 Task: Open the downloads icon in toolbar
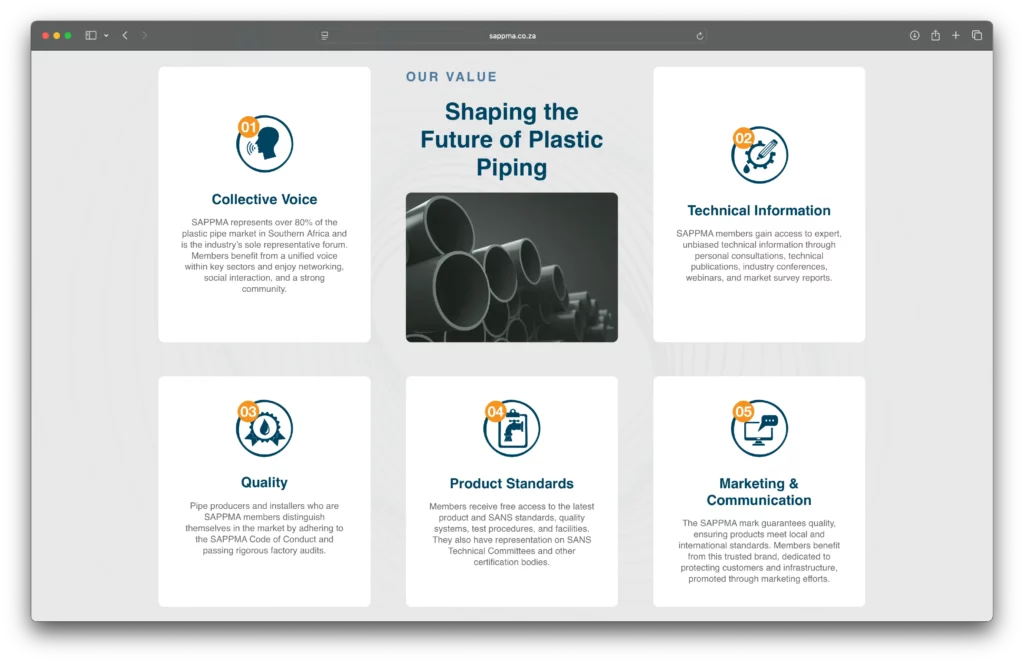(x=914, y=36)
